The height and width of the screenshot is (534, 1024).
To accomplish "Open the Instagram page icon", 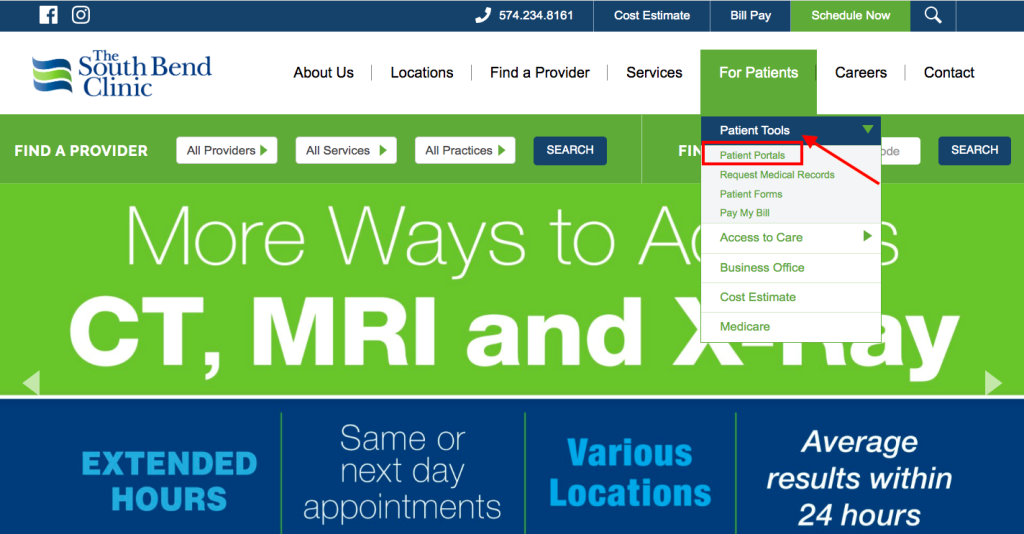I will pyautogui.click(x=81, y=15).
